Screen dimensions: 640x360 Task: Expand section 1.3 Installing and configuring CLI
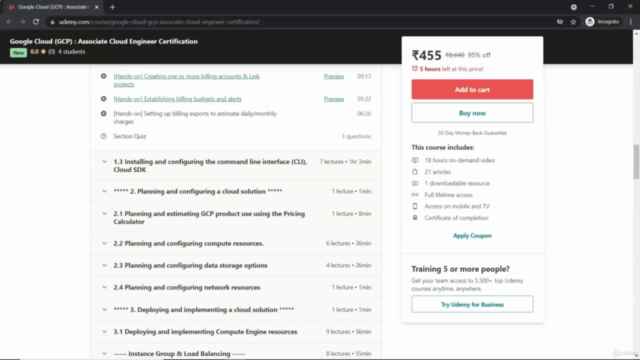(236, 165)
